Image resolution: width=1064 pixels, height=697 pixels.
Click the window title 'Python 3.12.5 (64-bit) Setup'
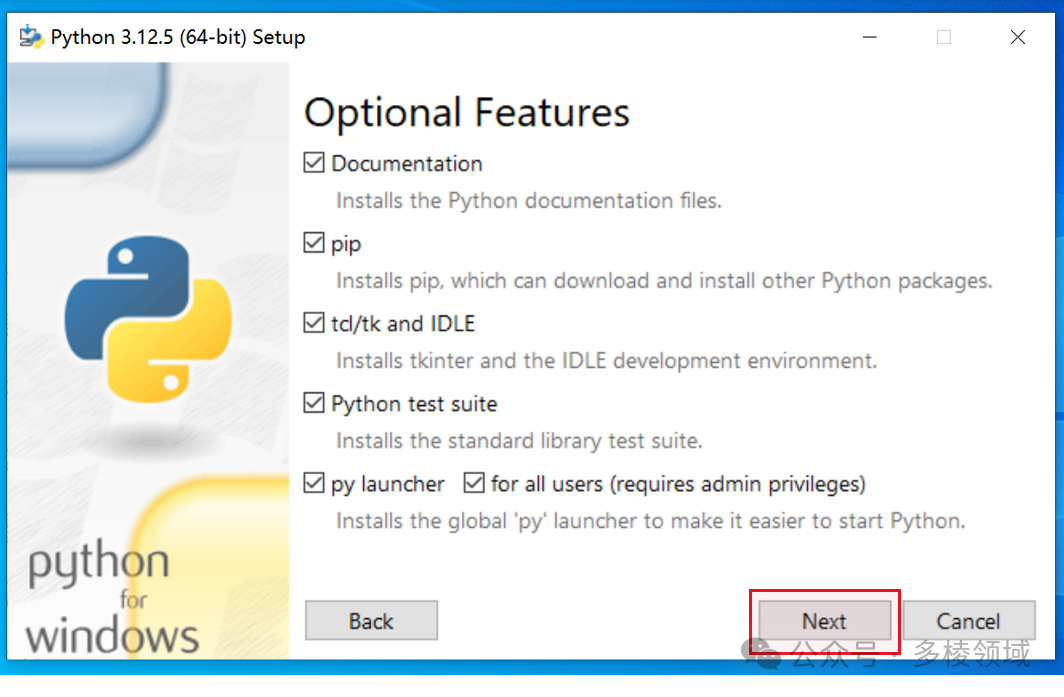tap(178, 37)
